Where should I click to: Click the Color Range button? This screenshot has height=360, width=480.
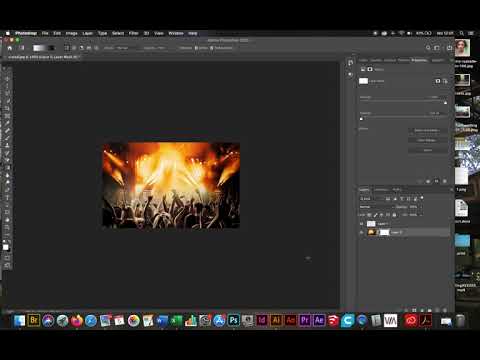427,140
